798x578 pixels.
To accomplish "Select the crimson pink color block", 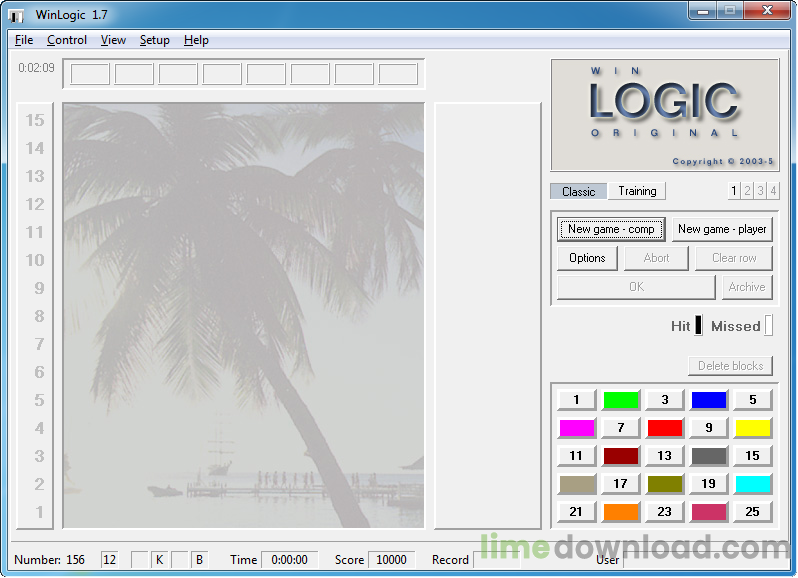I will click(708, 512).
